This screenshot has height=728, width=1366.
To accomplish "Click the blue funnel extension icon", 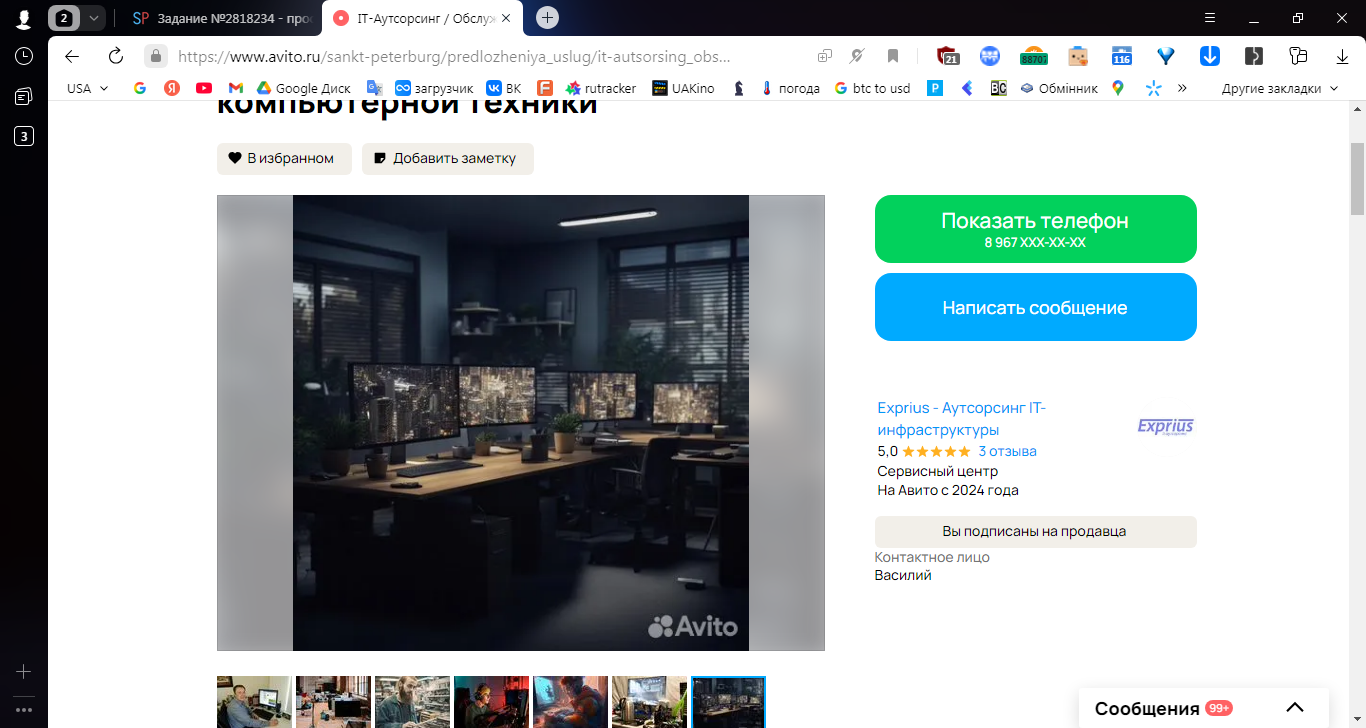I will pos(1166,56).
